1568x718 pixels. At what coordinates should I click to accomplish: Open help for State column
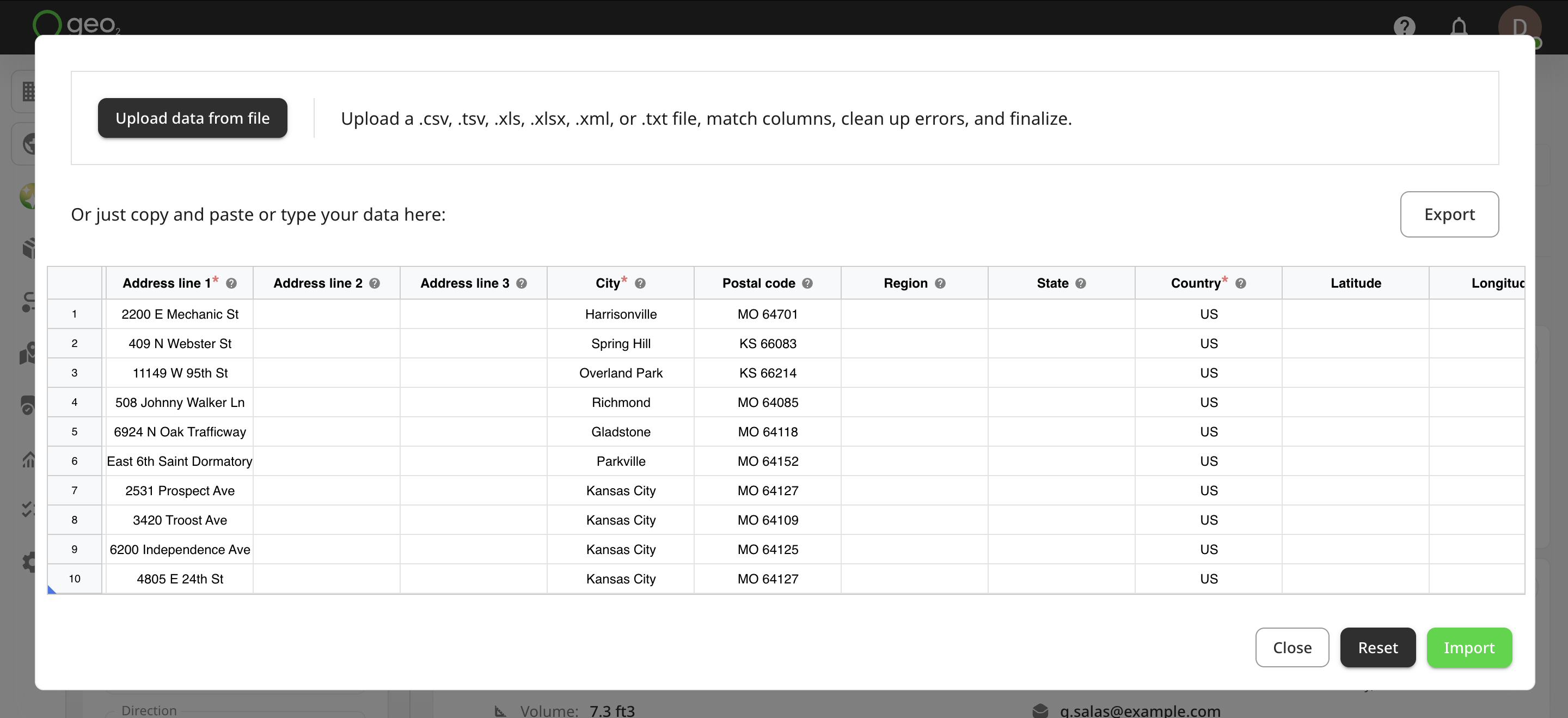click(x=1080, y=283)
